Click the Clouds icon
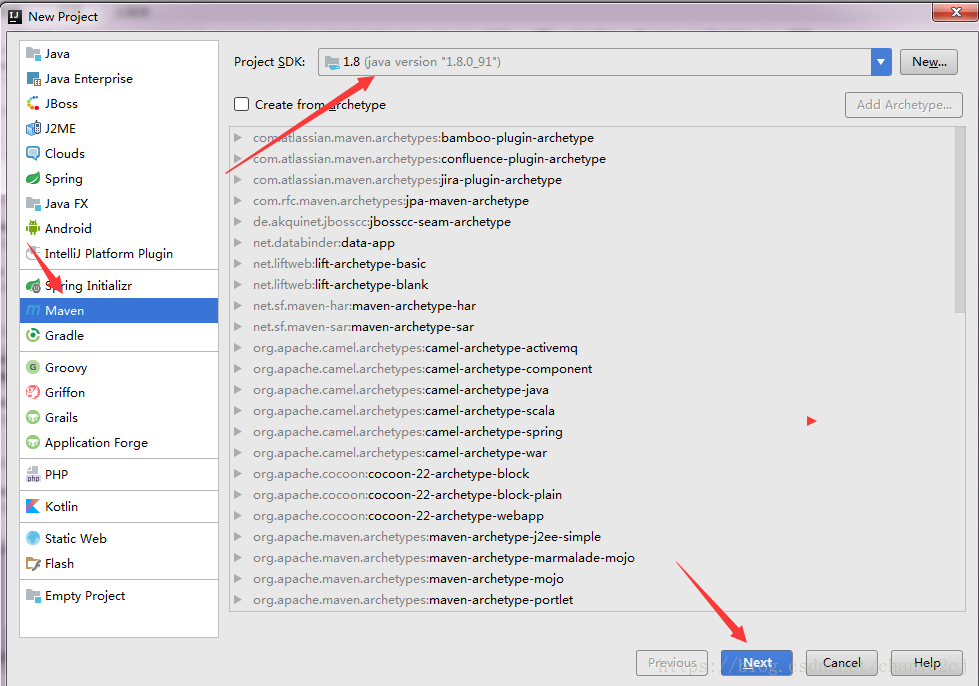Image resolution: width=979 pixels, height=686 pixels. [33, 154]
